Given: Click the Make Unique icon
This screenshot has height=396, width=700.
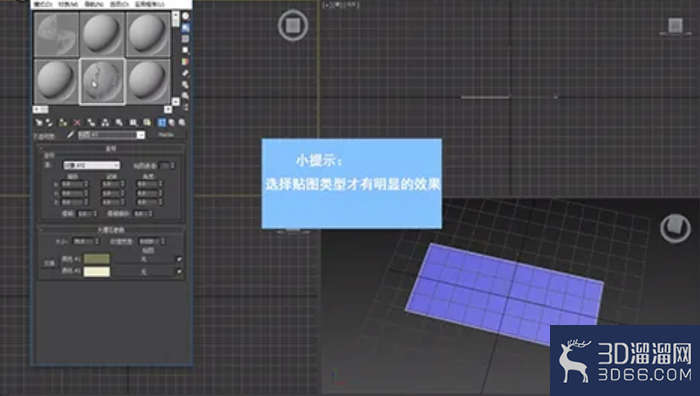Looking at the screenshot, I should pos(105,122).
